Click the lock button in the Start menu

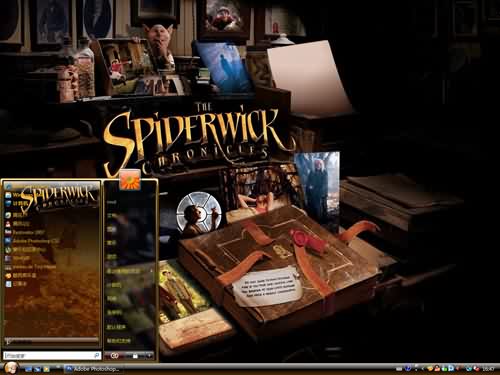click(x=135, y=356)
